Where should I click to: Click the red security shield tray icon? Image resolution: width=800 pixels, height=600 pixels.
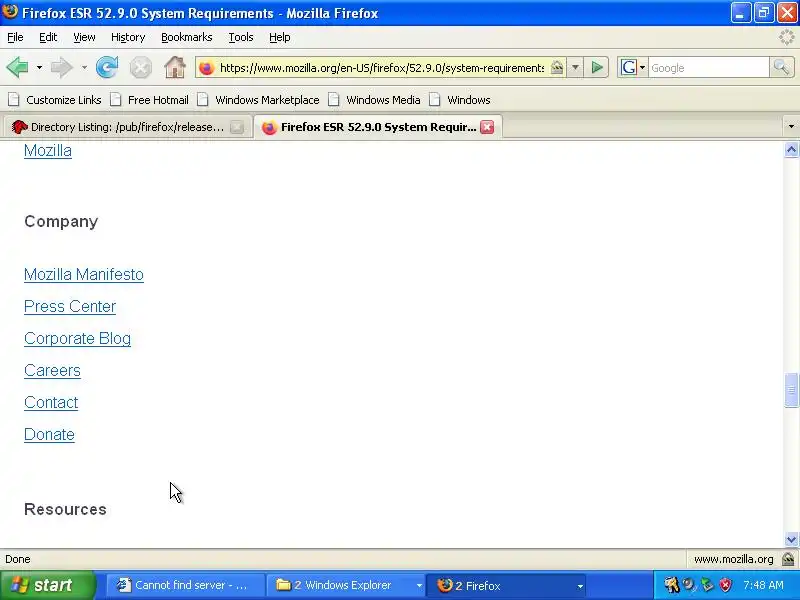tap(726, 585)
